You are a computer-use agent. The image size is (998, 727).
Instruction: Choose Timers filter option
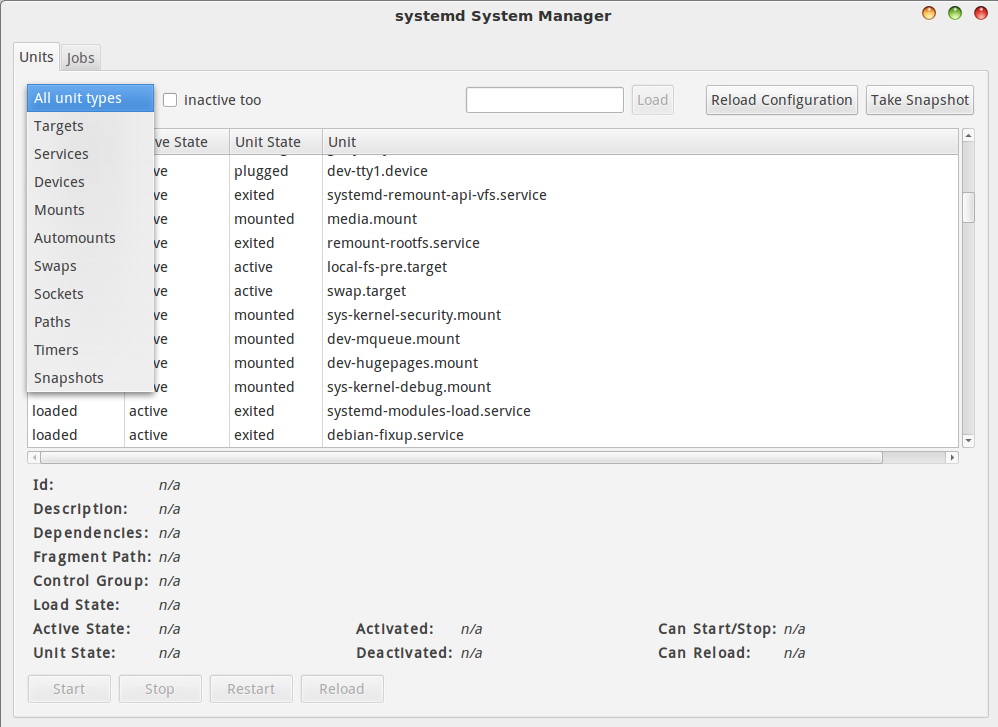[90, 350]
